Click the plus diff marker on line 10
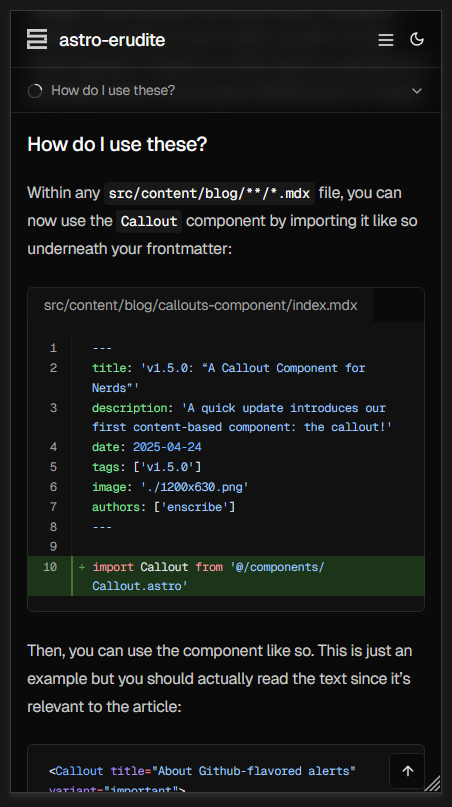 [82, 567]
